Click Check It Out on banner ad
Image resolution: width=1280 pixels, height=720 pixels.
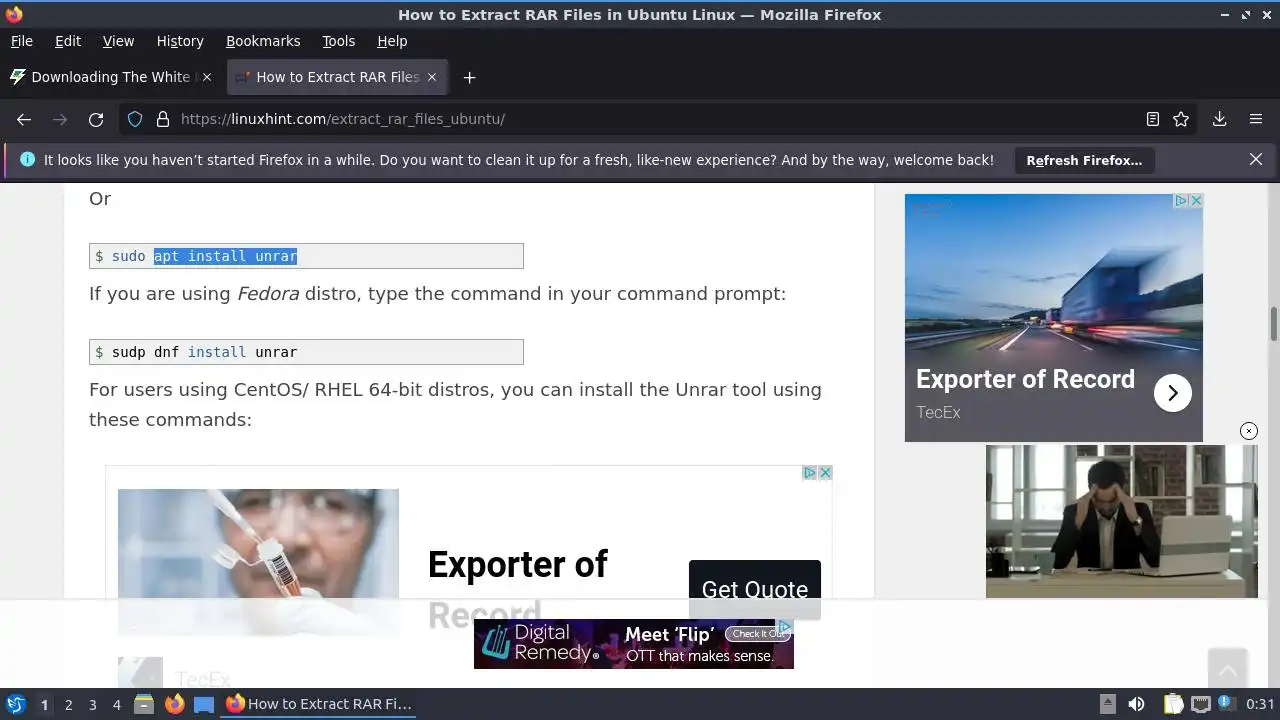758,633
